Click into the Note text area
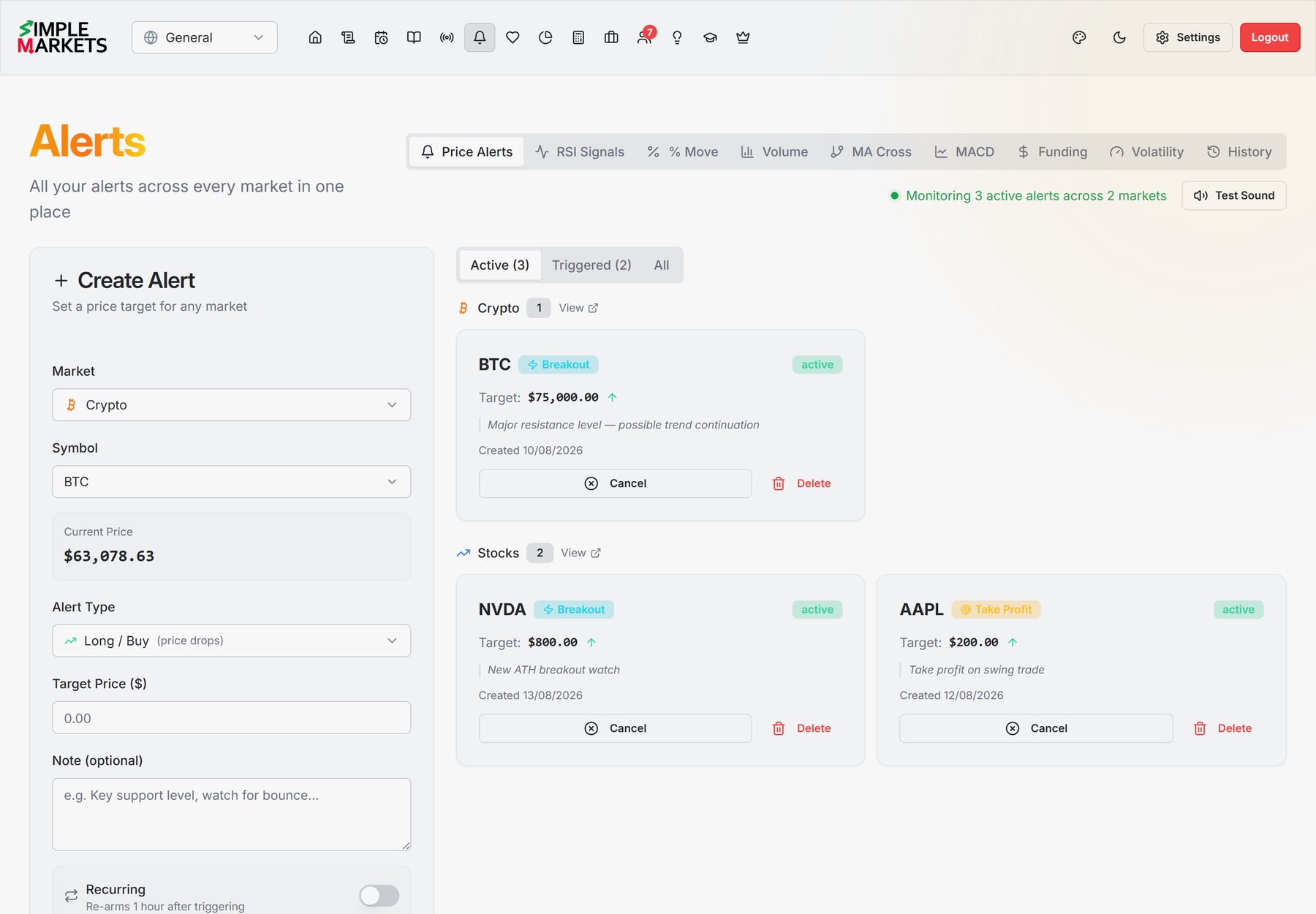The image size is (1316, 914). 232,814
